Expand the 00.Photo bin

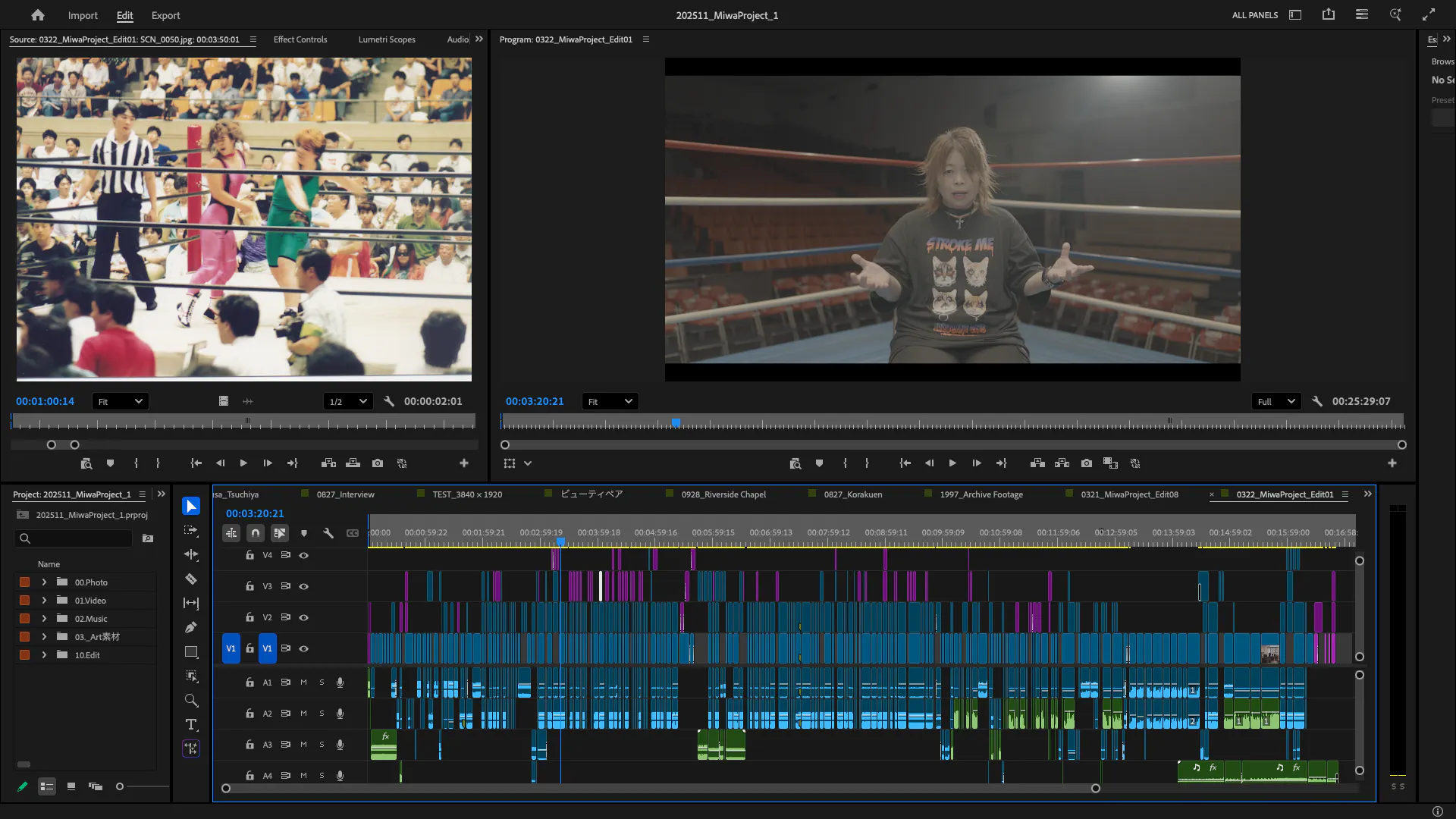(44, 582)
